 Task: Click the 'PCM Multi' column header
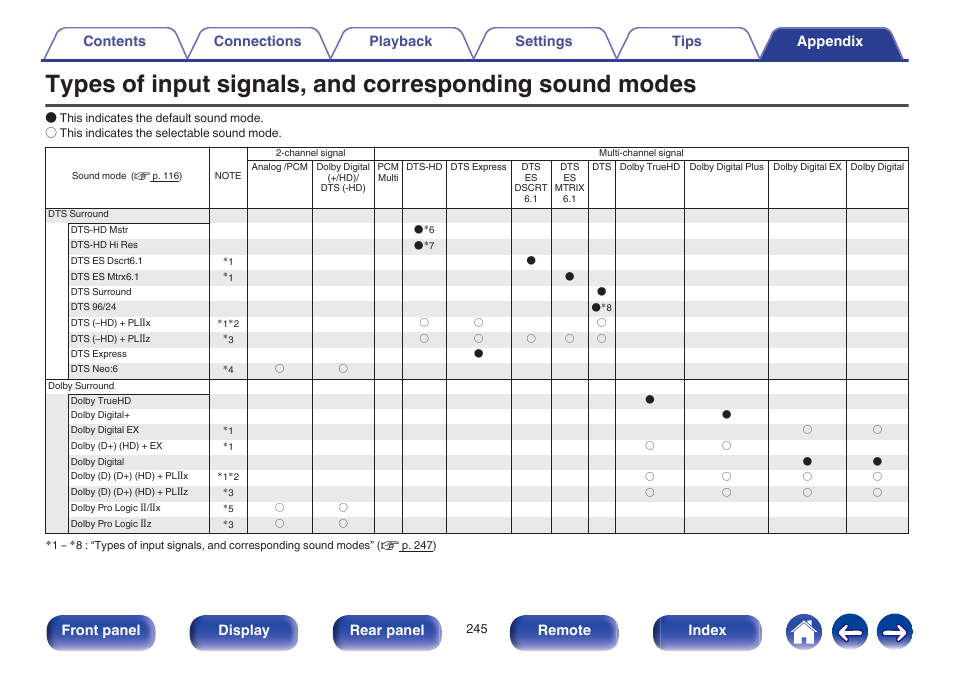(388, 172)
